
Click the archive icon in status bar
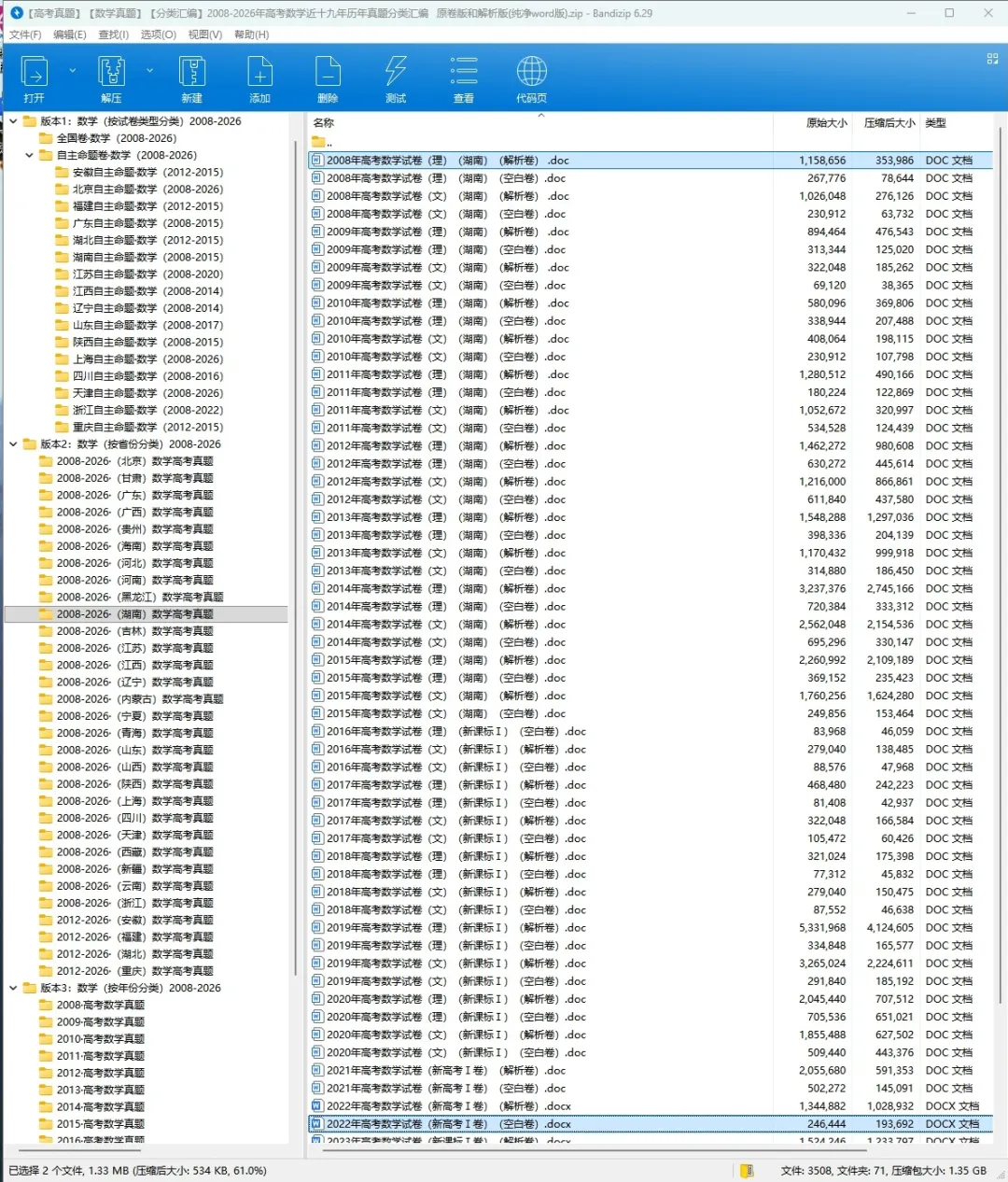click(747, 1170)
